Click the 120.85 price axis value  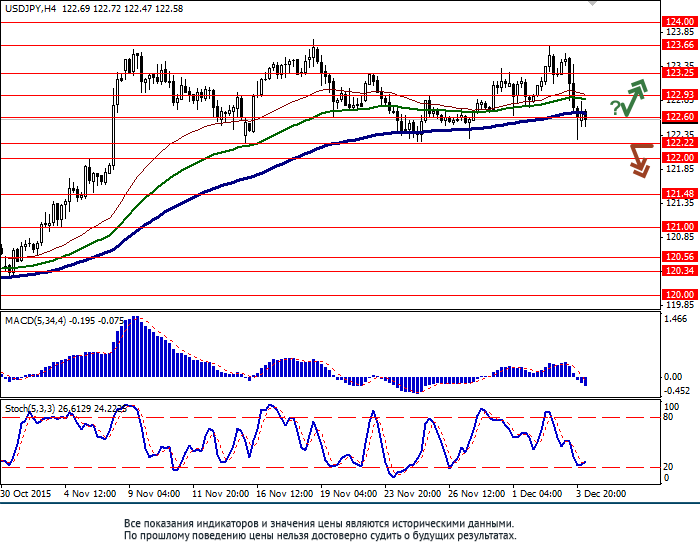[x=680, y=237]
